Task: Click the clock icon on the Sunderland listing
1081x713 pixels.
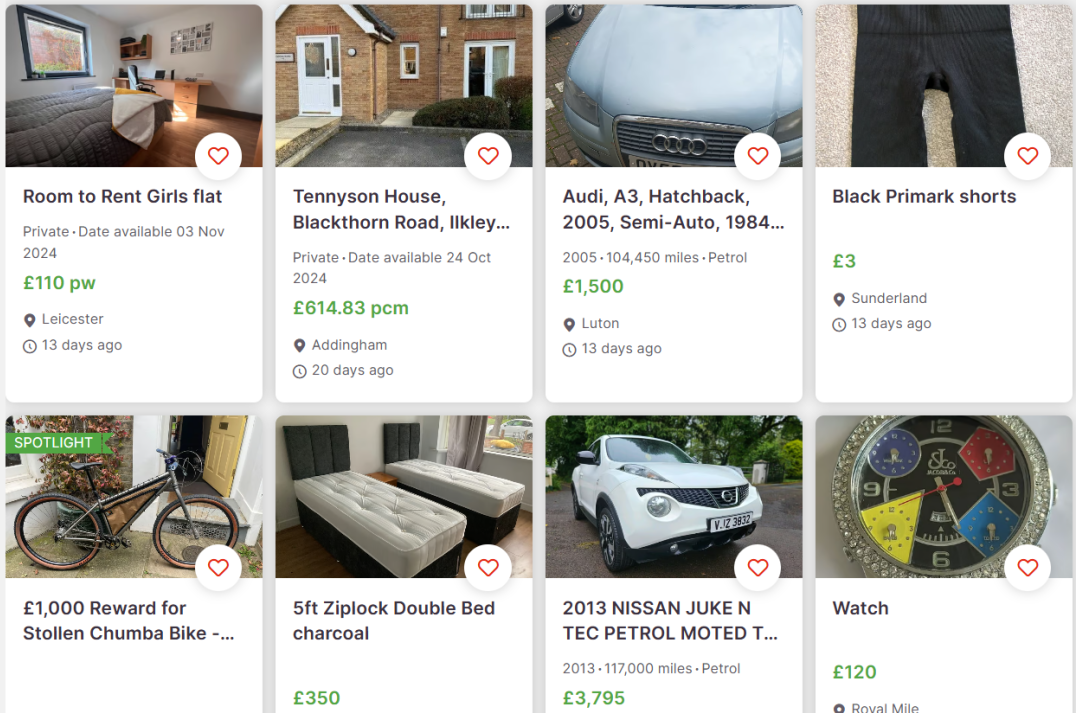Action: click(x=839, y=323)
